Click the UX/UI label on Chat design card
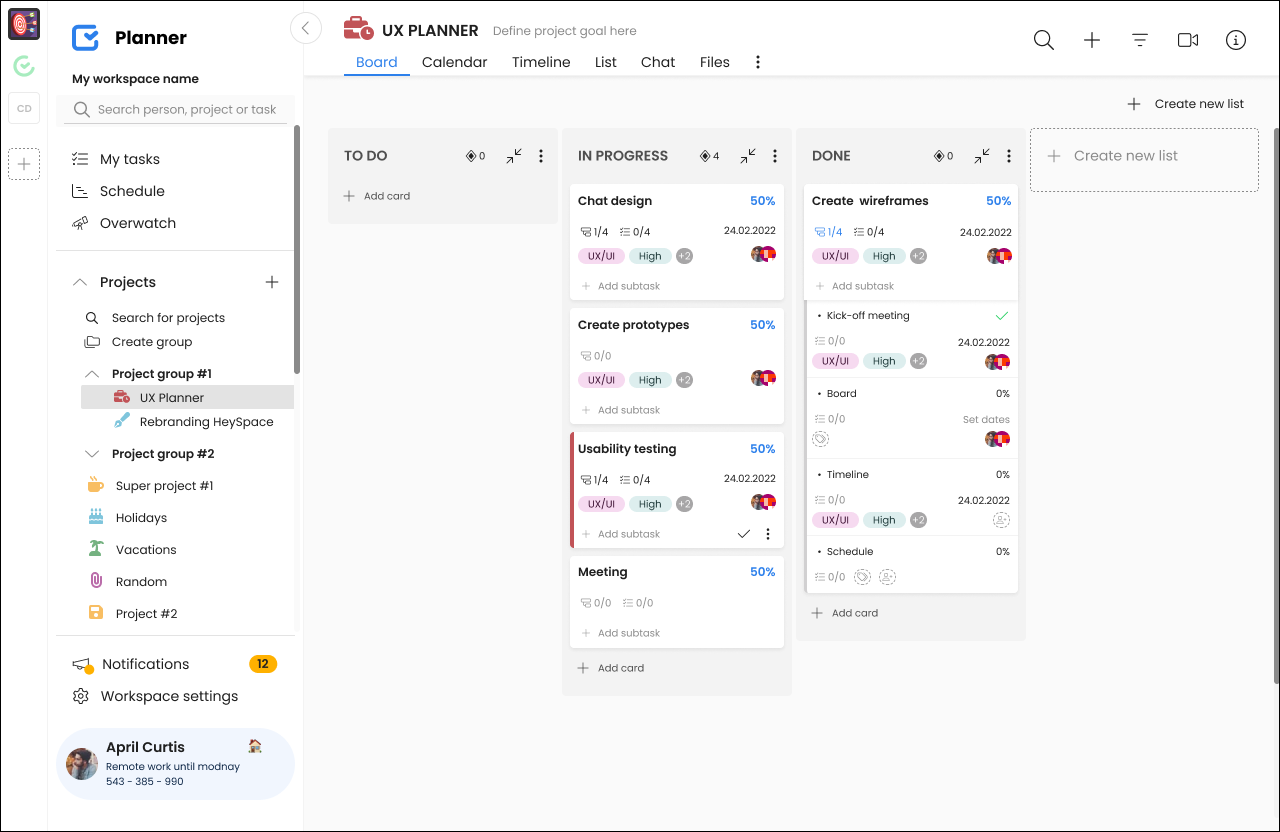Screen dimensions: 1280x832 pyautogui.click(x=601, y=256)
